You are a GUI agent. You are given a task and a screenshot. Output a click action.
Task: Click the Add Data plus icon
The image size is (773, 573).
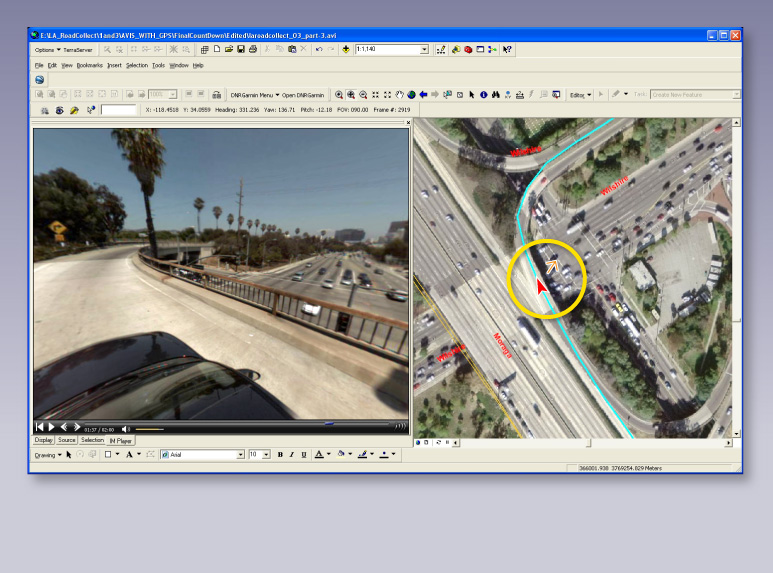coord(346,49)
